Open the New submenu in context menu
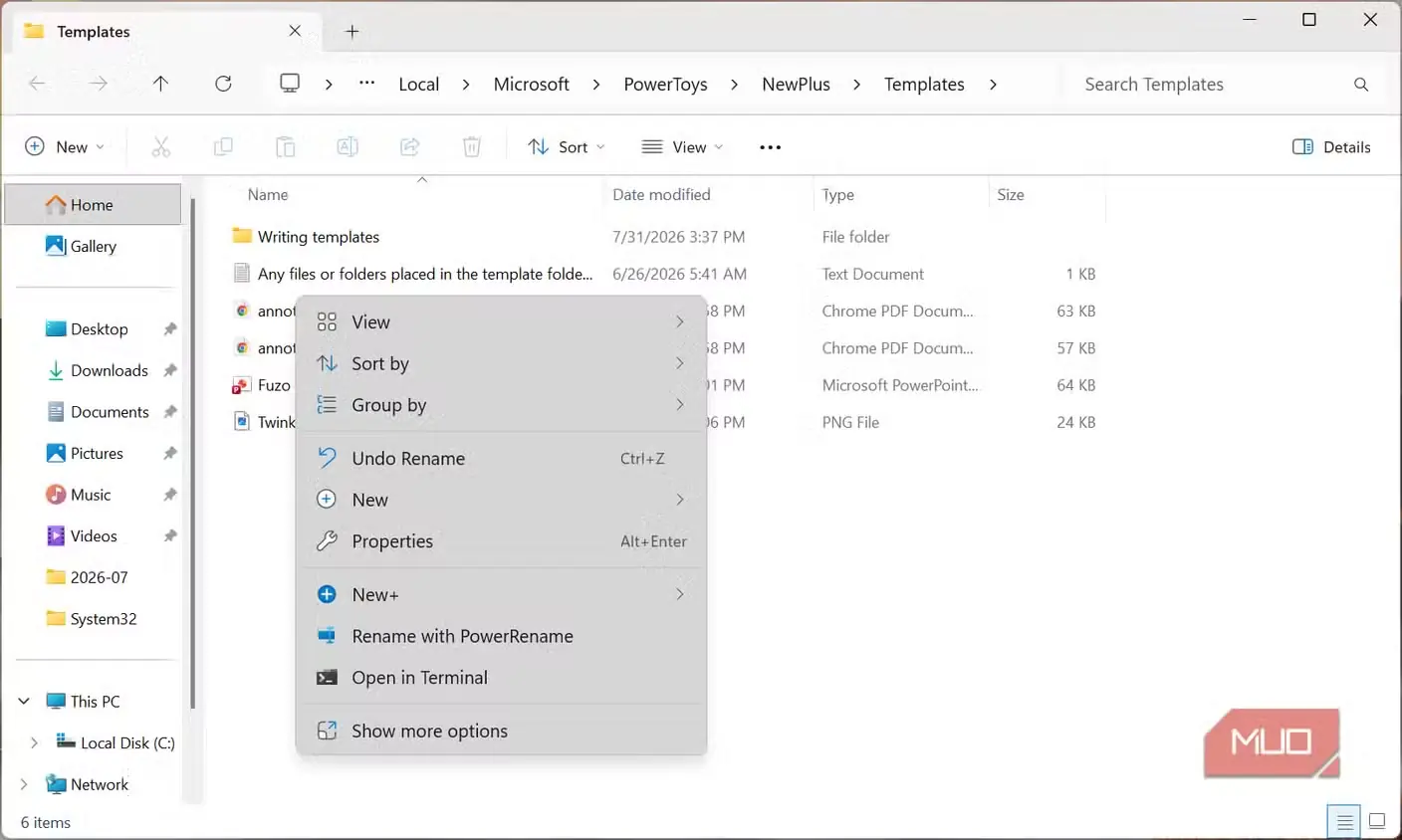 click(x=502, y=500)
